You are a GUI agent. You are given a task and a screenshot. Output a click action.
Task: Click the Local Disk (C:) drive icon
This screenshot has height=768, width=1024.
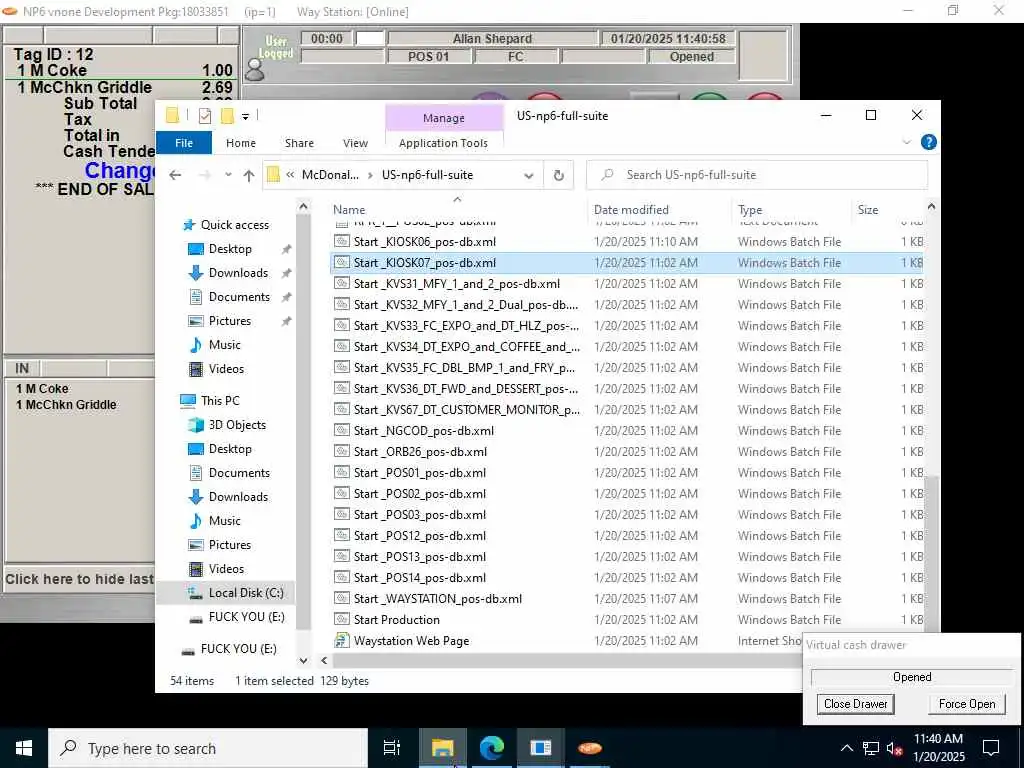coord(195,593)
